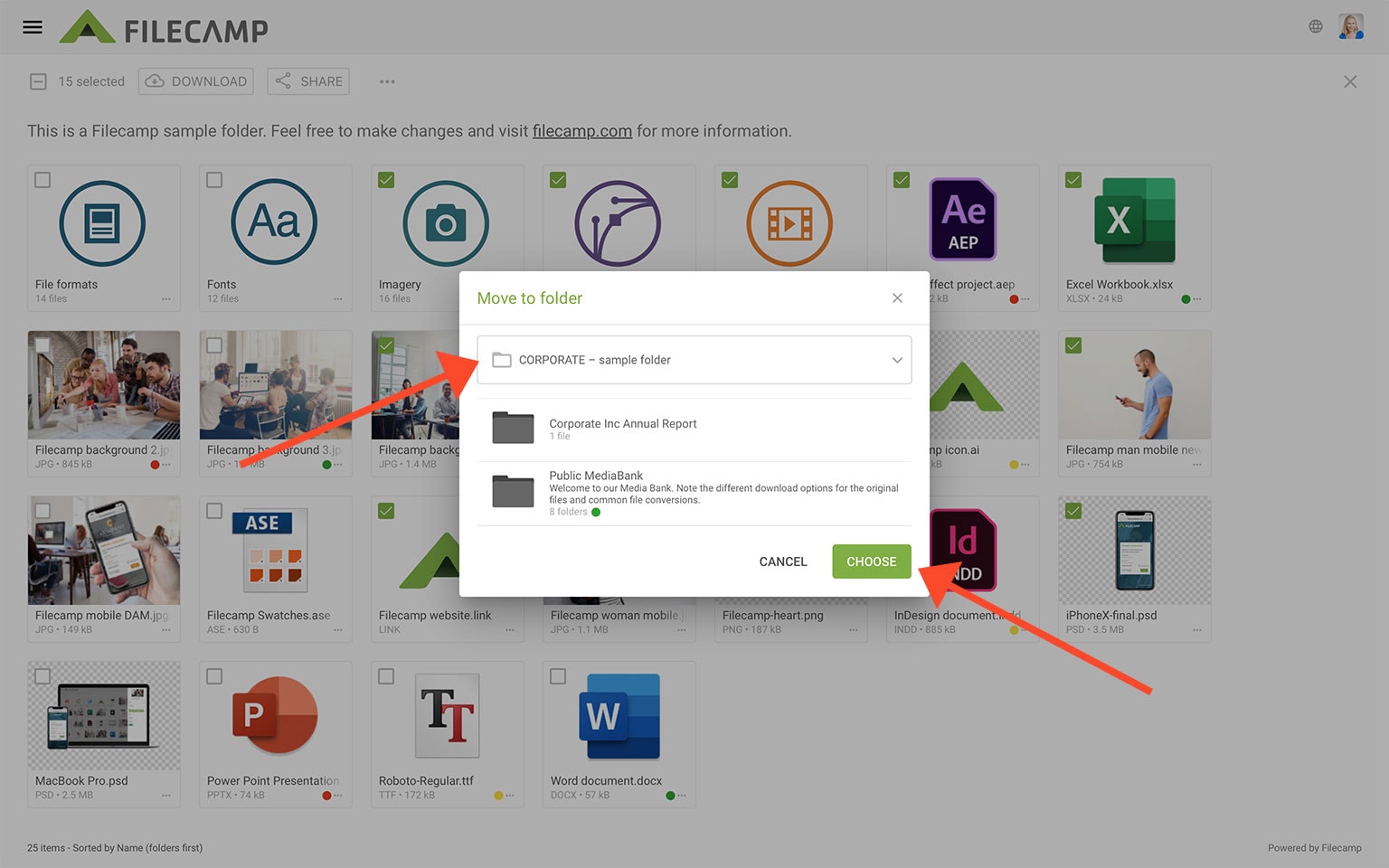
Task: Uncheck the After Effects project checkbox
Action: coord(902,180)
